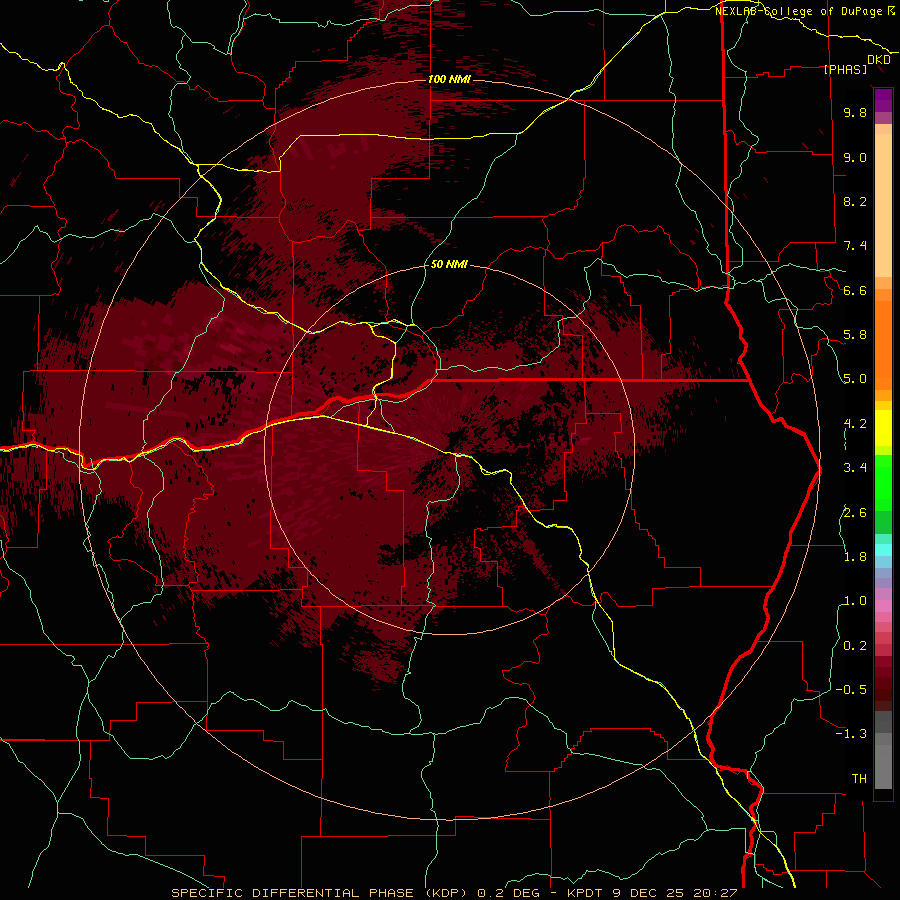This screenshot has width=900, height=900.
Task: Click the TH threshold label on scale
Action: (859, 779)
